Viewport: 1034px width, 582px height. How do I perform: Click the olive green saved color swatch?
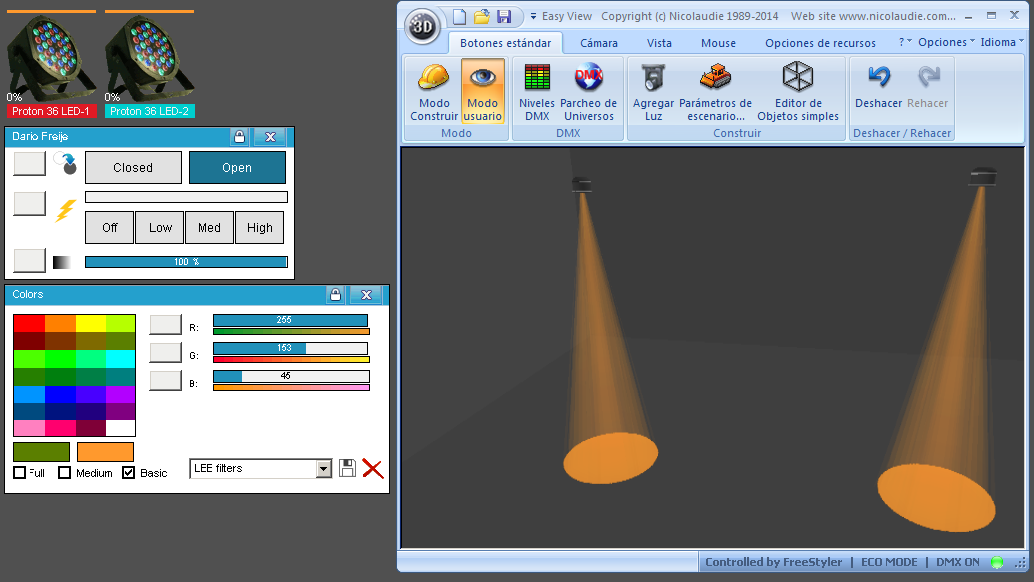42,452
